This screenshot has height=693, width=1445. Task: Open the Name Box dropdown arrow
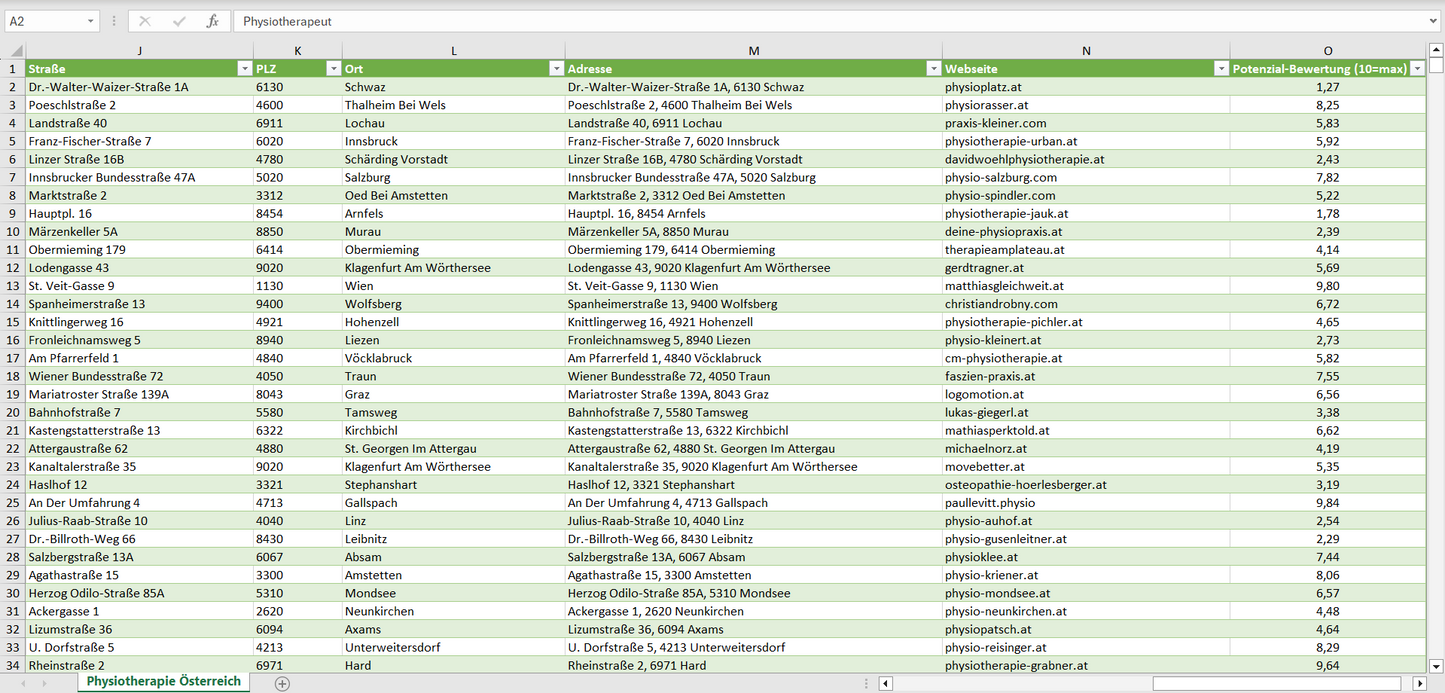click(x=90, y=21)
